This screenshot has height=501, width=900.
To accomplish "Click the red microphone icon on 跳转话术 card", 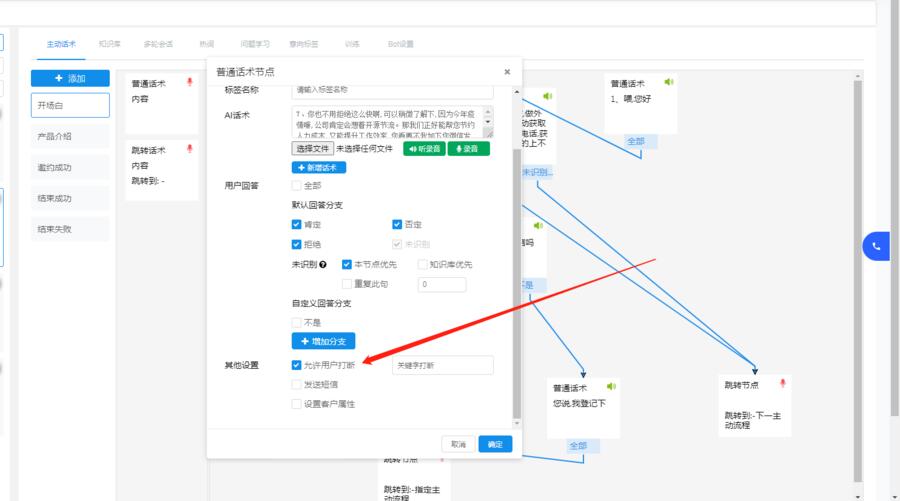I will tap(189, 149).
